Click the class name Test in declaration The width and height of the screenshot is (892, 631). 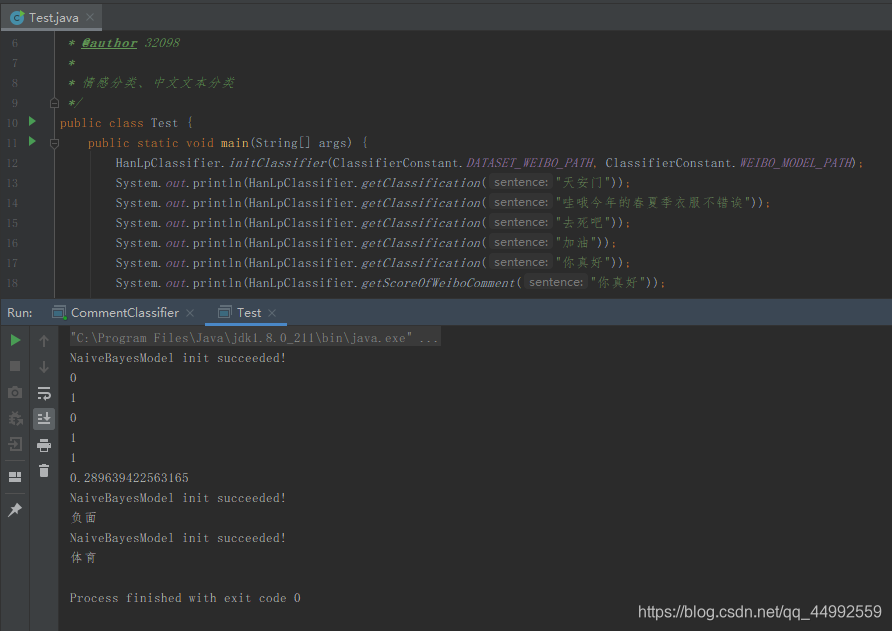[164, 123]
